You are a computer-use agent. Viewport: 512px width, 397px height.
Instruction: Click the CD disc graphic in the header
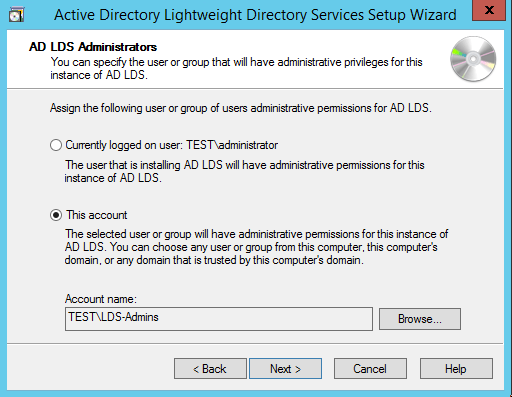coord(473,59)
